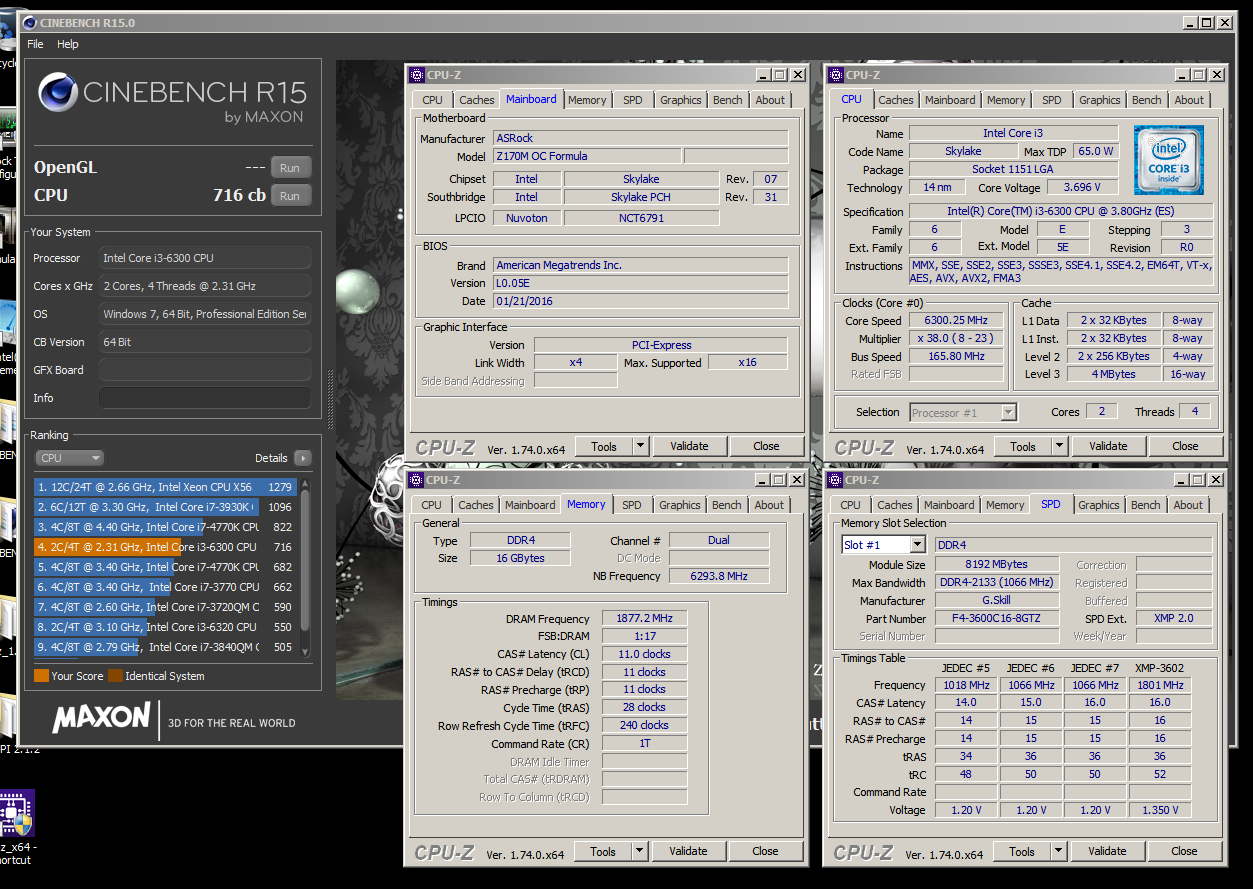Click the CPU-Z icon in Mainboard window title
Screen dimensions: 1253x889
tap(417, 75)
